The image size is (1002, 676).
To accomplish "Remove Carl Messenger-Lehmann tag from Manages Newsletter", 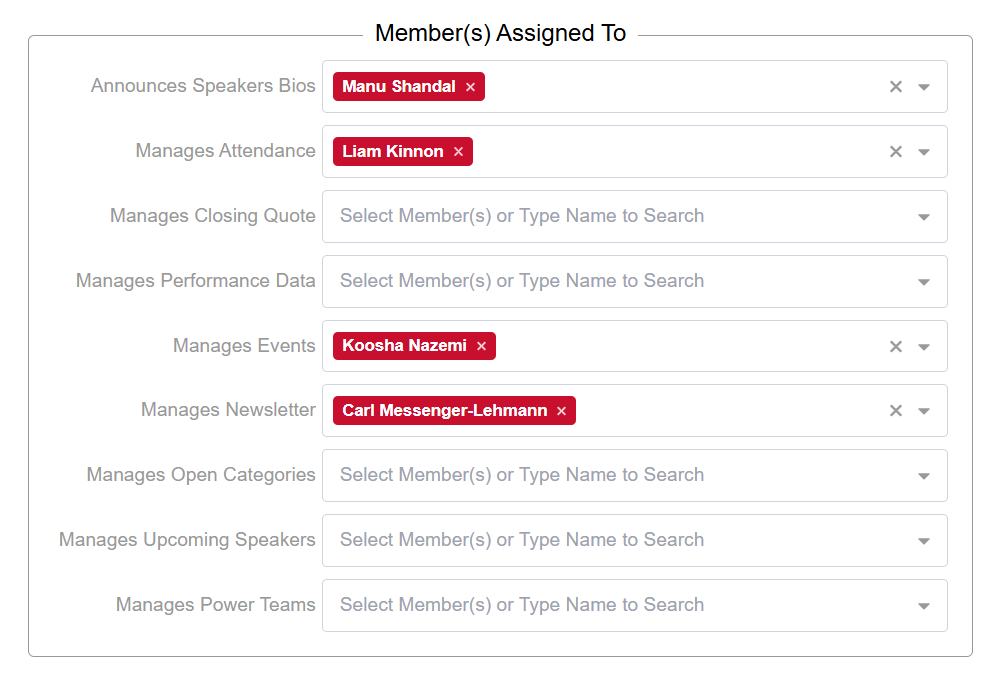I will [x=561, y=411].
